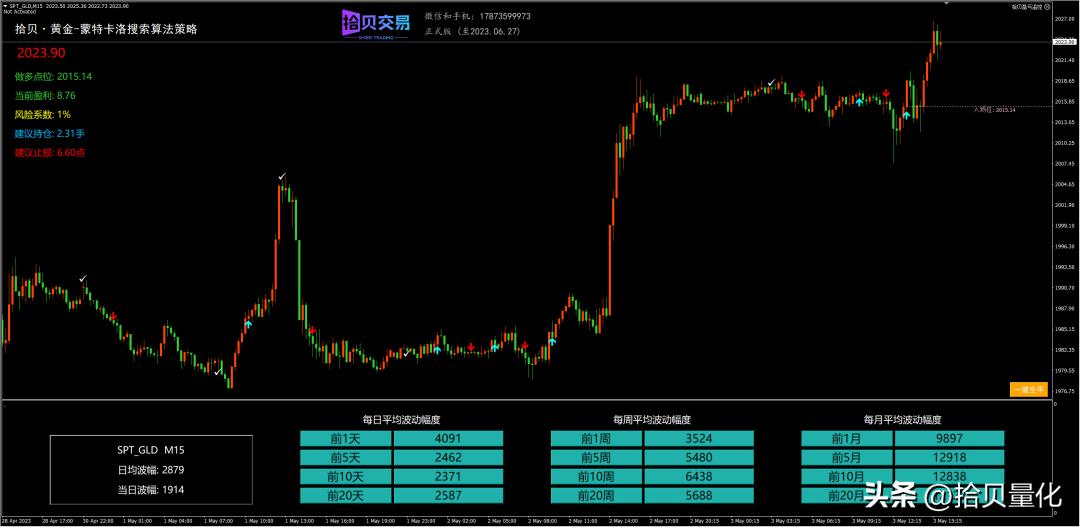1080x527 pixels.
Task: Click the orange 一键全平 close-all button
Action: [x=1028, y=390]
